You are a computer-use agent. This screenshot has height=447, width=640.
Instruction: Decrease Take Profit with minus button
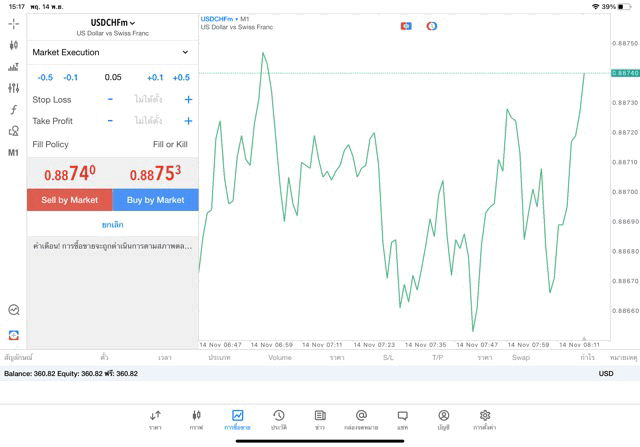pos(110,121)
